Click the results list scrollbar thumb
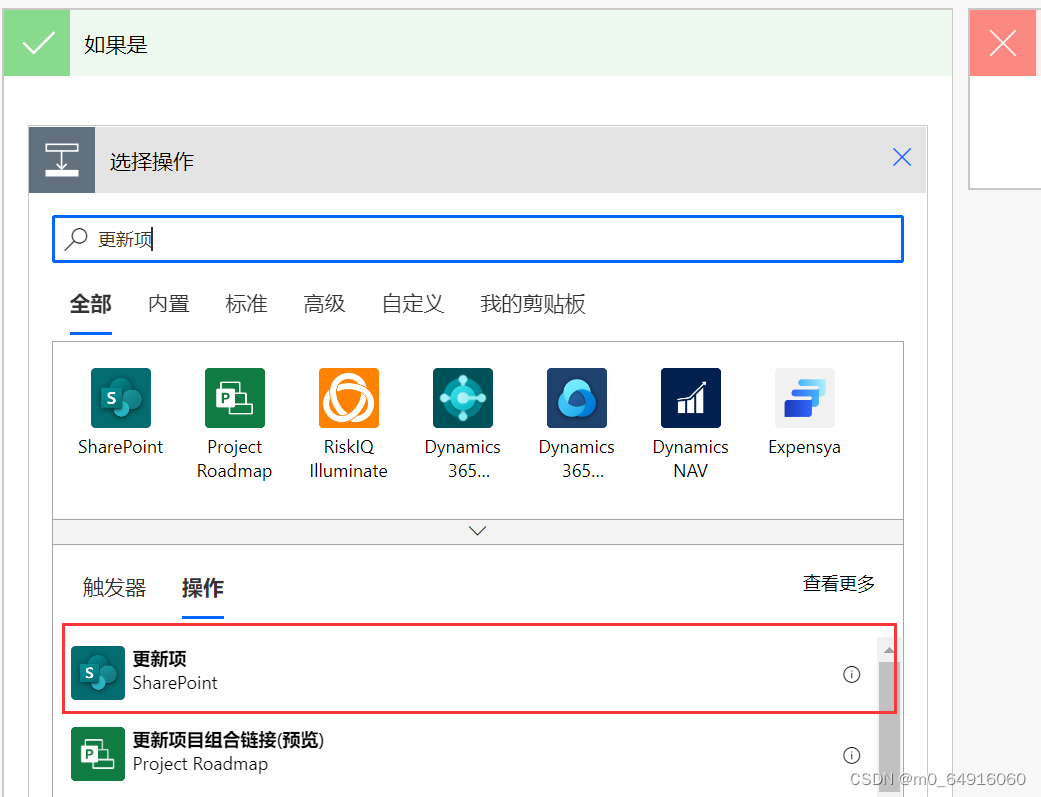Screen dimensions: 1041x797 pos(888,727)
